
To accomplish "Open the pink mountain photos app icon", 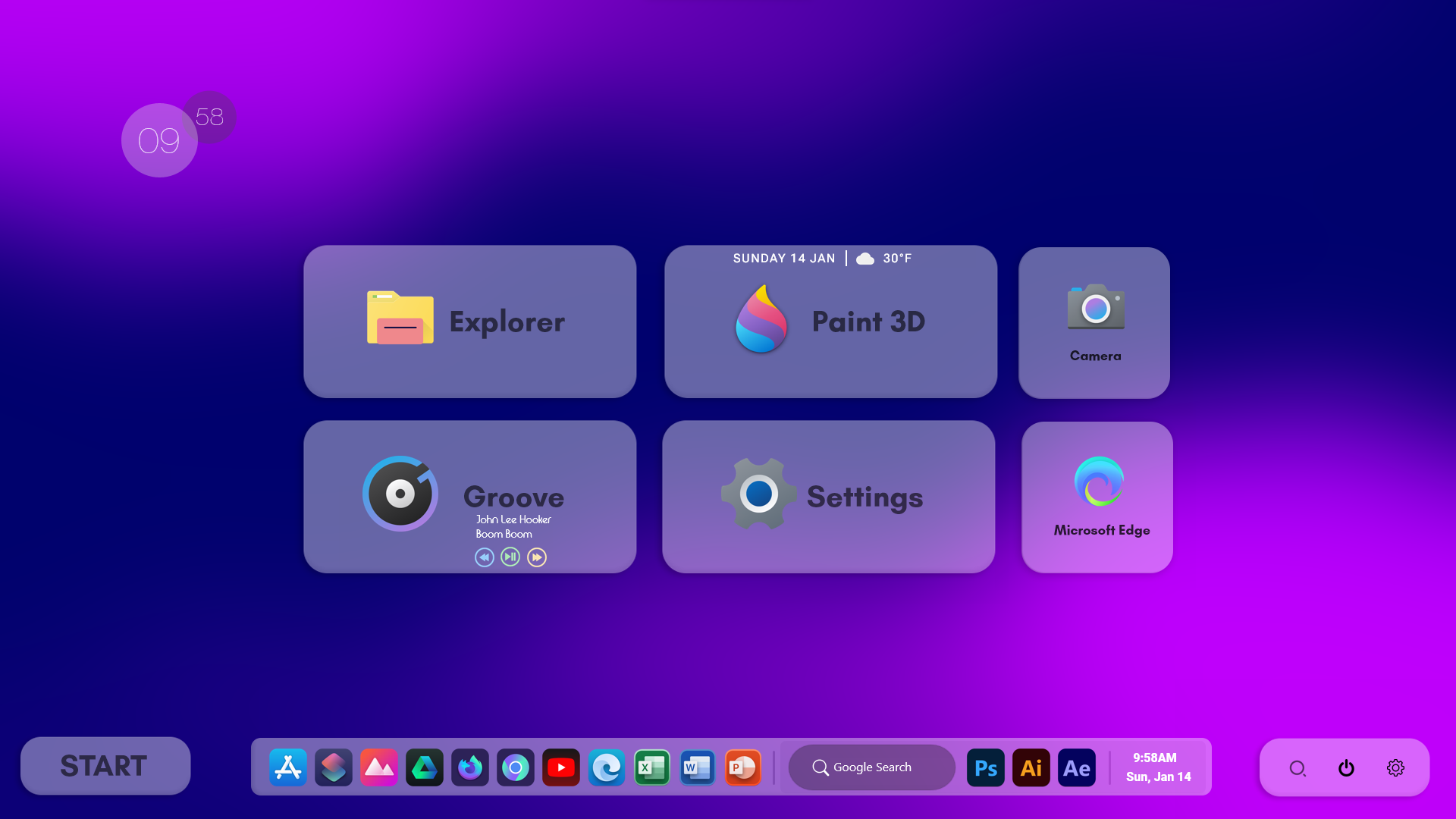I will pyautogui.click(x=379, y=767).
